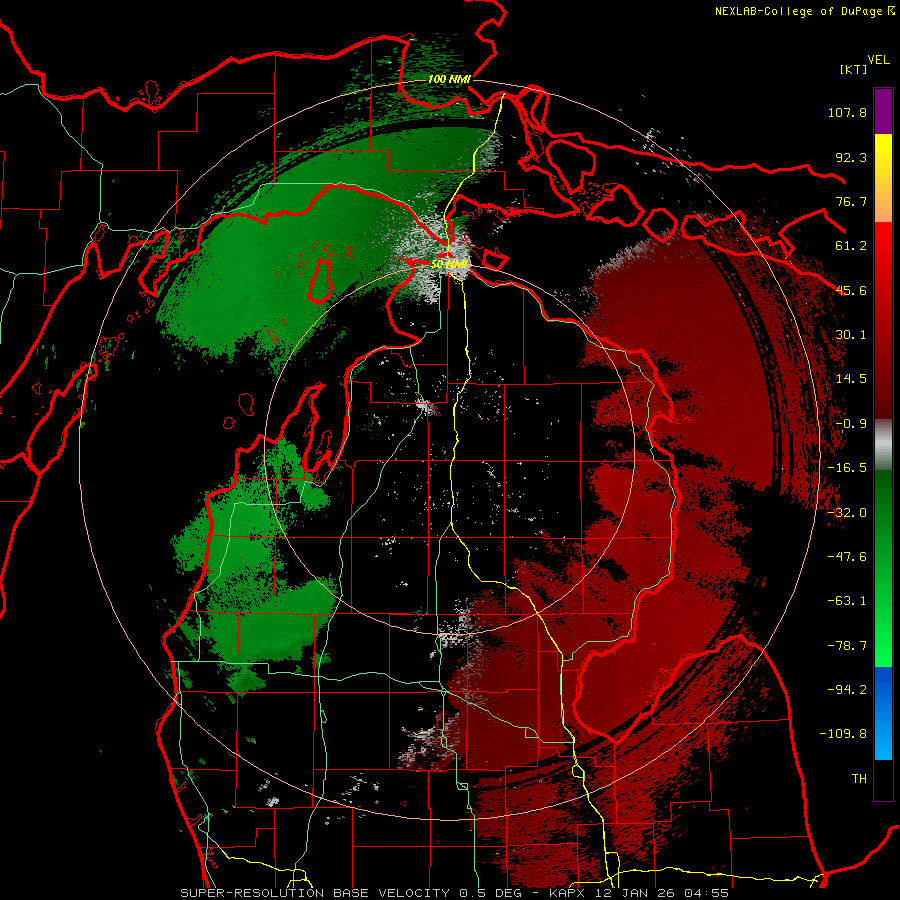Click the [KT] units label
The width and height of the screenshot is (900, 900).
point(853,69)
